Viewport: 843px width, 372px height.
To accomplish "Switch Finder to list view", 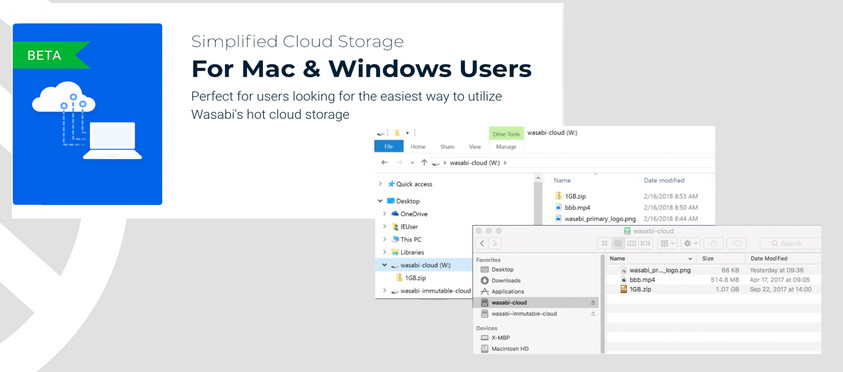I will 618,244.
